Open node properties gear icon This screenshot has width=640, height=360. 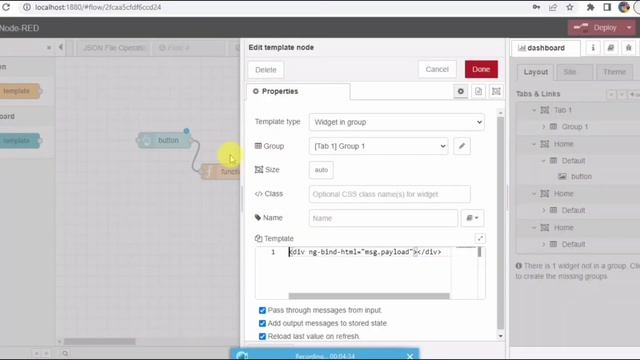click(460, 91)
